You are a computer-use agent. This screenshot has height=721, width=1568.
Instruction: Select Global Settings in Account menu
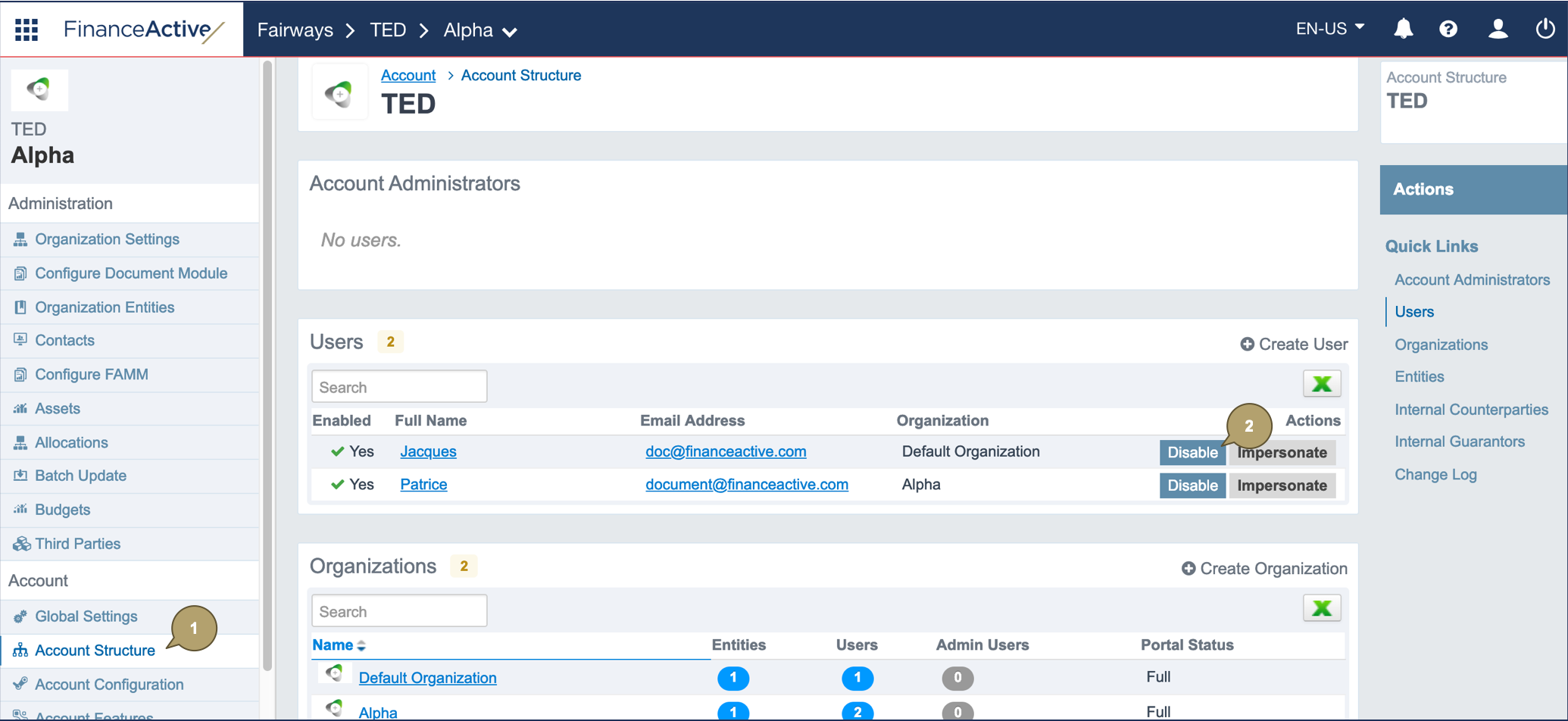86,616
